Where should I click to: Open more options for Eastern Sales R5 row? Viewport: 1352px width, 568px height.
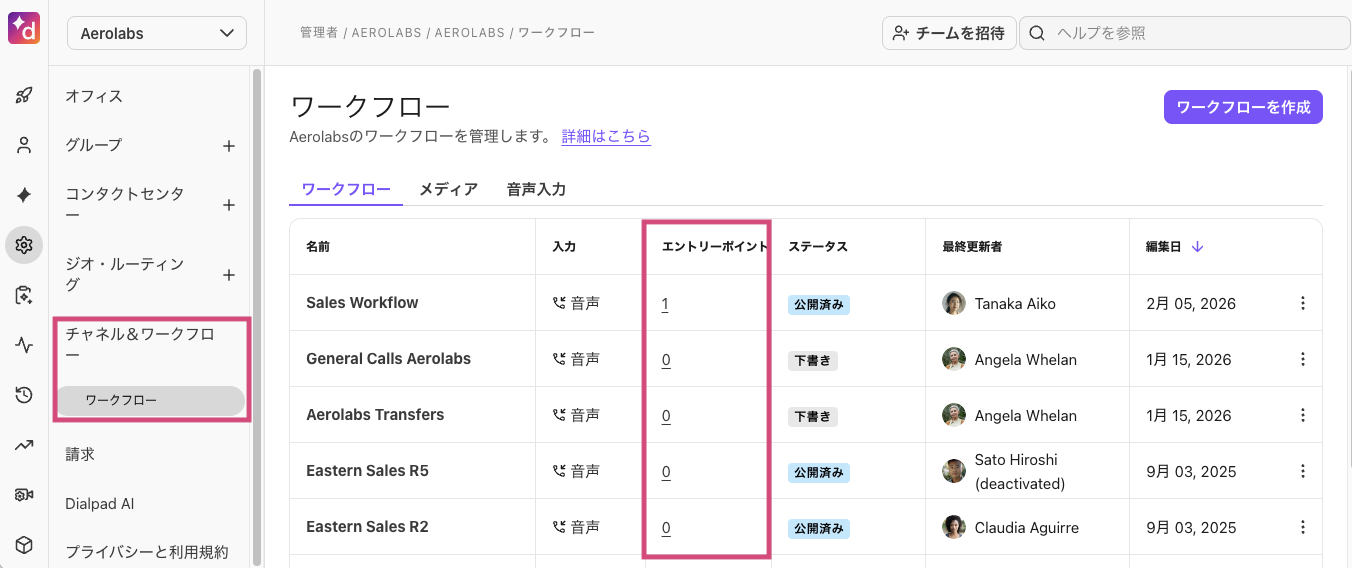tap(1302, 471)
